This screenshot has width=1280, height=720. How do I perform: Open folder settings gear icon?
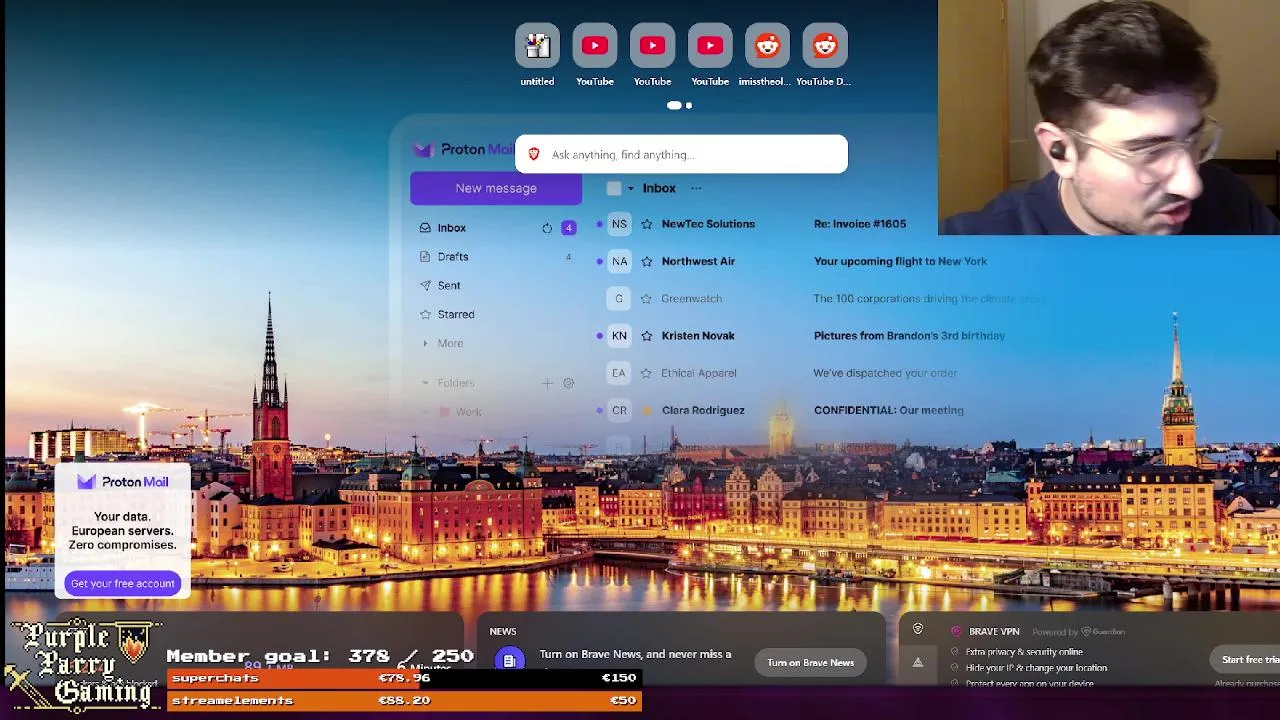[568, 383]
